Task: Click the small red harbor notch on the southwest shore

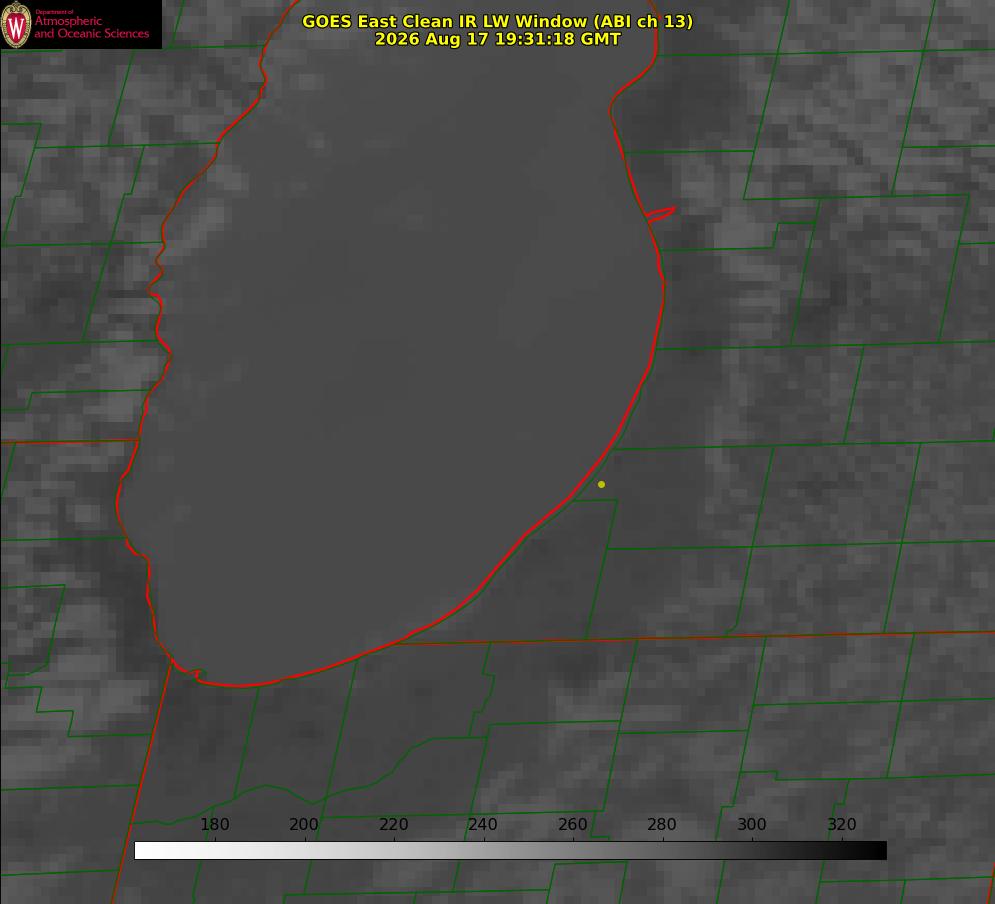Action: point(189,673)
